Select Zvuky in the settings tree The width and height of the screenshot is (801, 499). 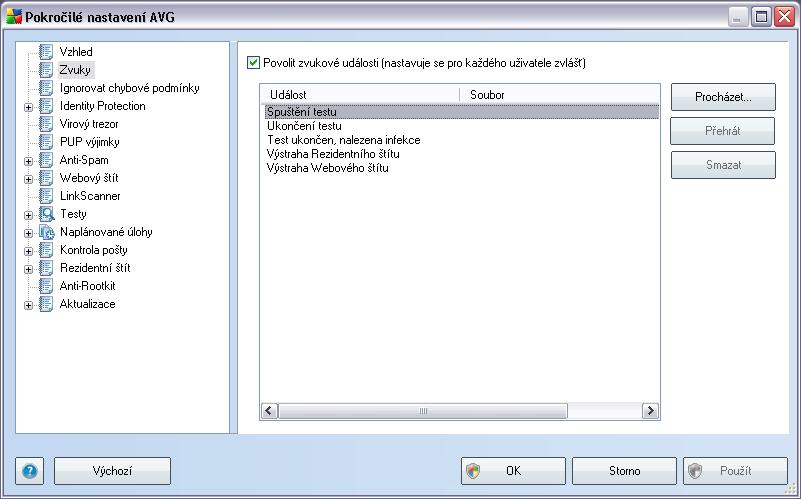tap(75, 69)
